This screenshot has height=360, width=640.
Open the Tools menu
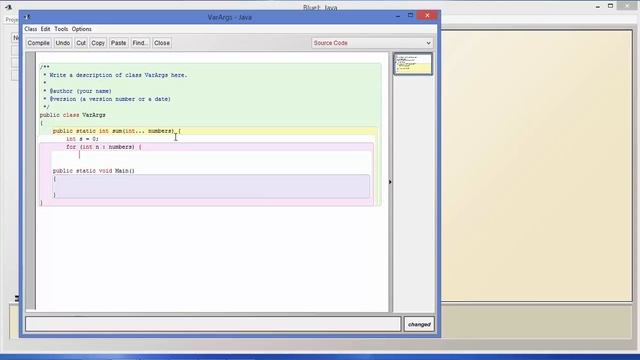[x=61, y=29]
